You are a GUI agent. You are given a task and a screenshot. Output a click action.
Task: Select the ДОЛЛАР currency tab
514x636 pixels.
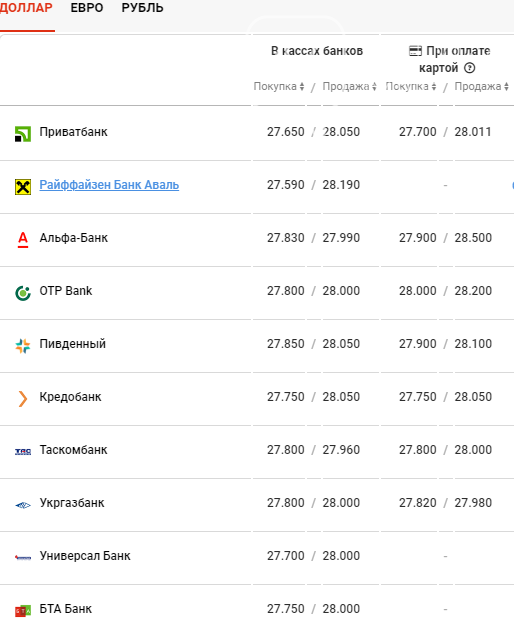point(26,8)
